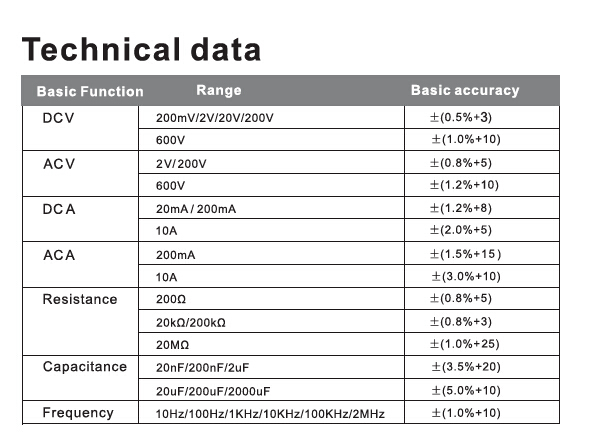Select the Basic Function column header
The image size is (599, 446).
(90, 91)
